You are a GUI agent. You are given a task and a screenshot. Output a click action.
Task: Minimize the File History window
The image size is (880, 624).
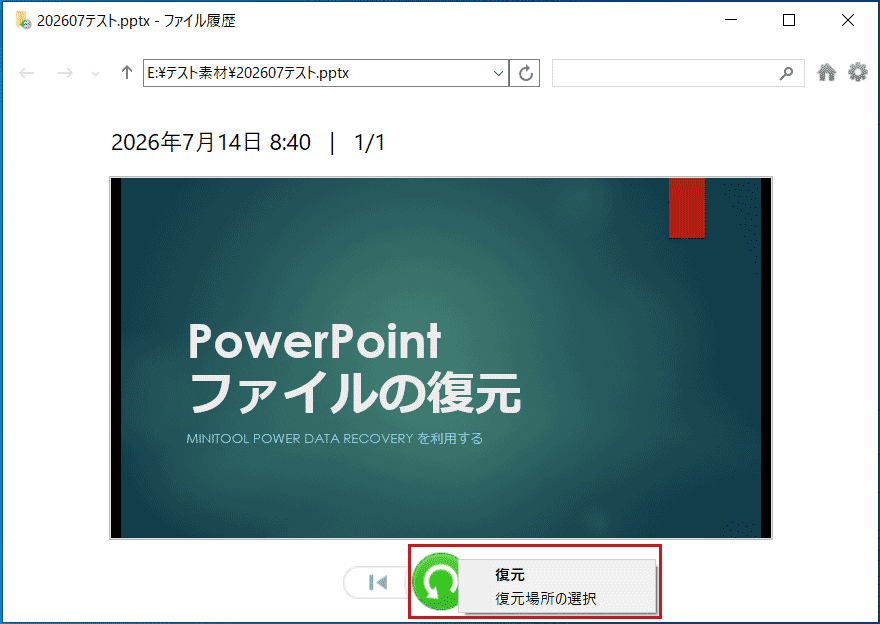click(x=731, y=20)
